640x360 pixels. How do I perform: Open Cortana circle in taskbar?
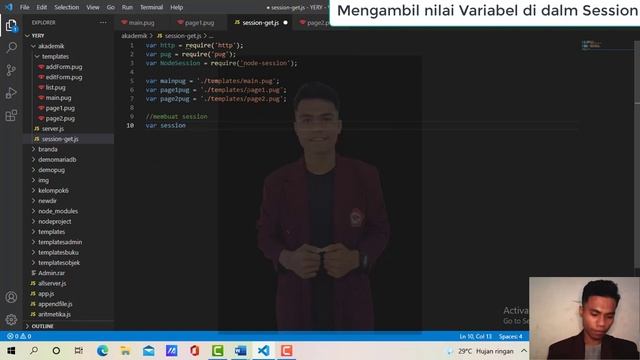tap(56, 351)
